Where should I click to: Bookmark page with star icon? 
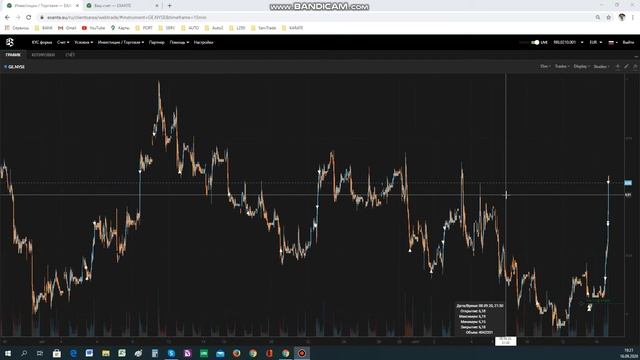(x=609, y=18)
